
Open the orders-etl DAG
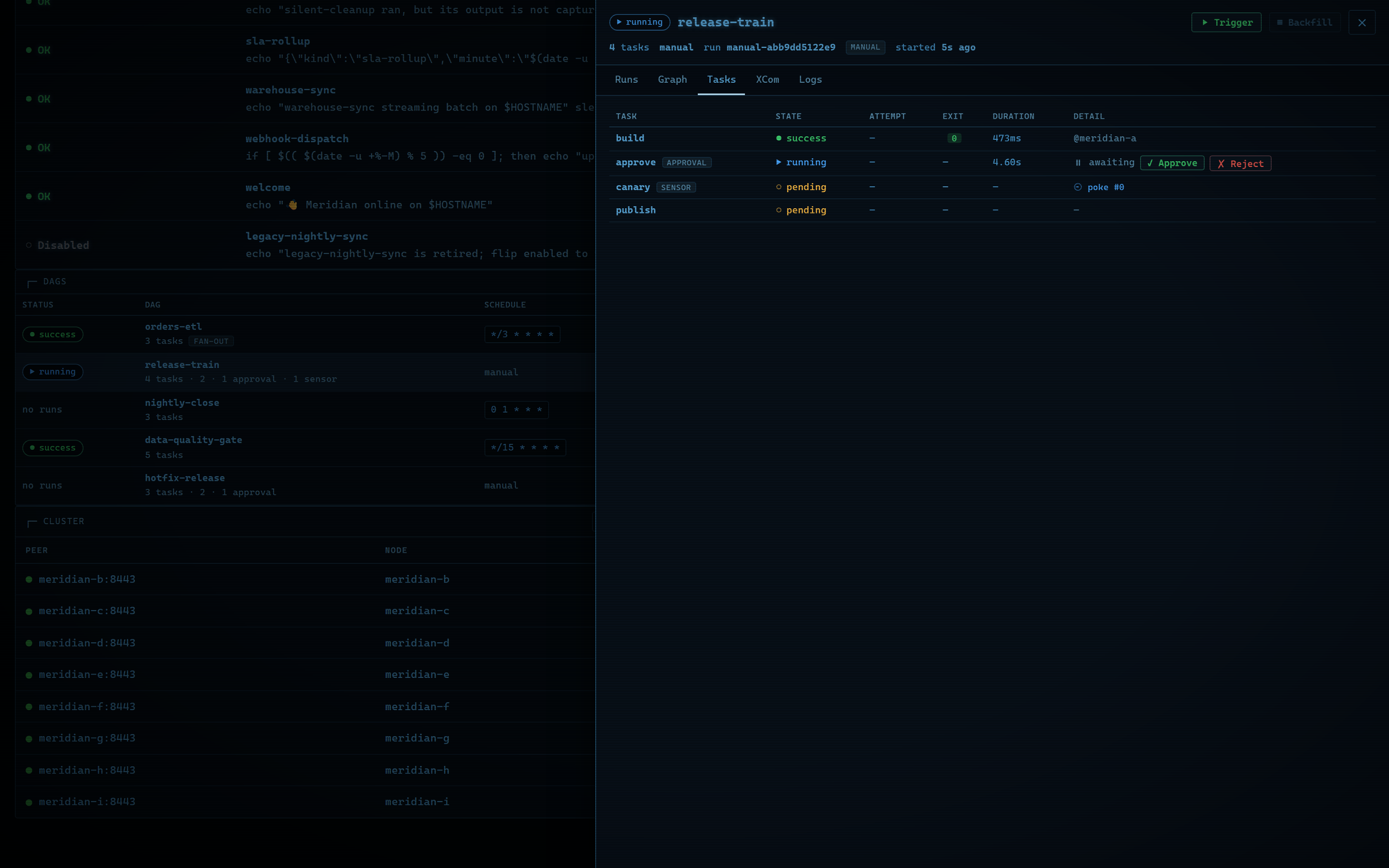pyautogui.click(x=173, y=327)
